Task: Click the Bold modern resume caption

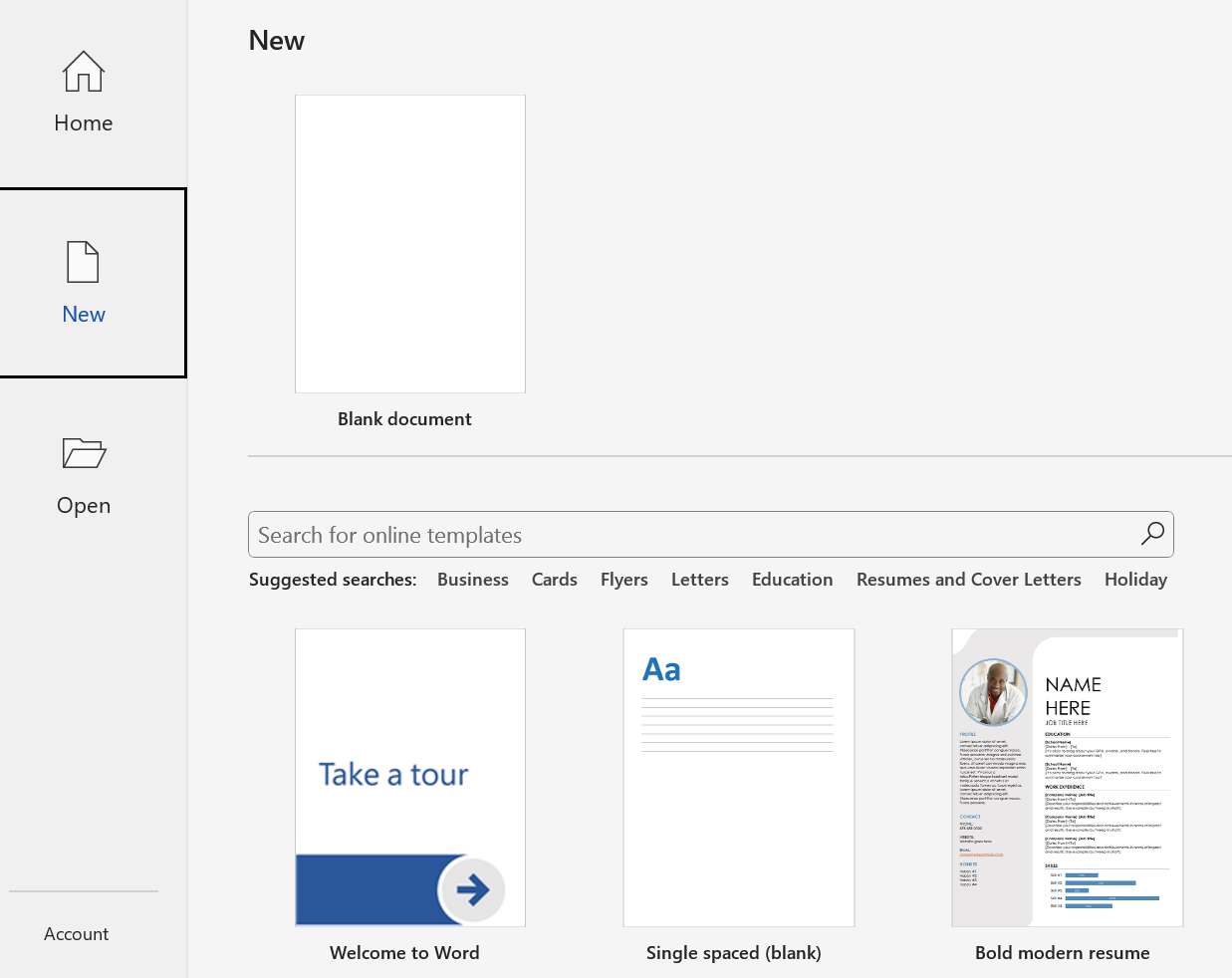Action: tap(1063, 953)
